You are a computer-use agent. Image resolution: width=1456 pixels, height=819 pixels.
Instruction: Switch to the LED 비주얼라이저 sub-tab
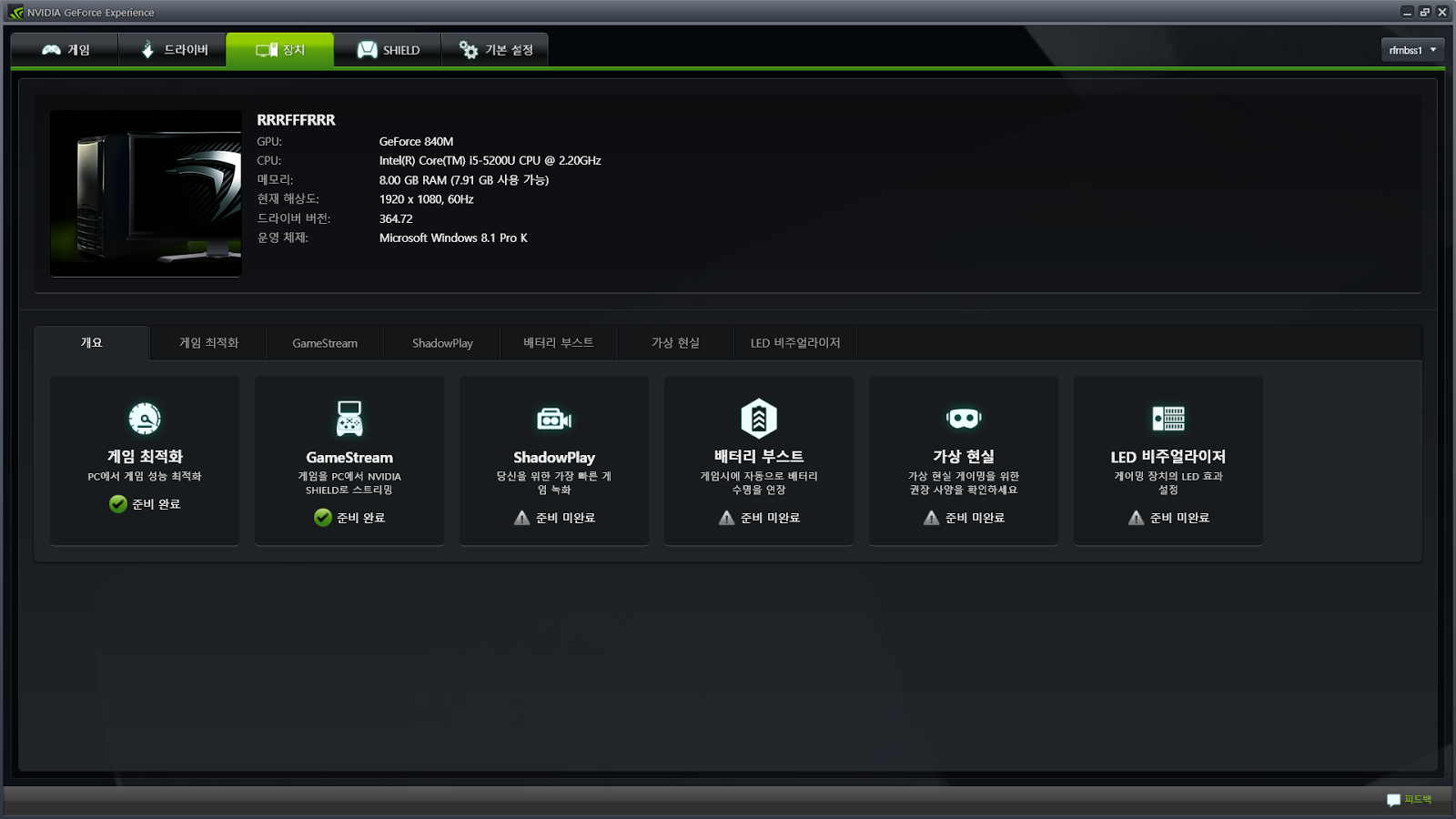click(x=795, y=343)
